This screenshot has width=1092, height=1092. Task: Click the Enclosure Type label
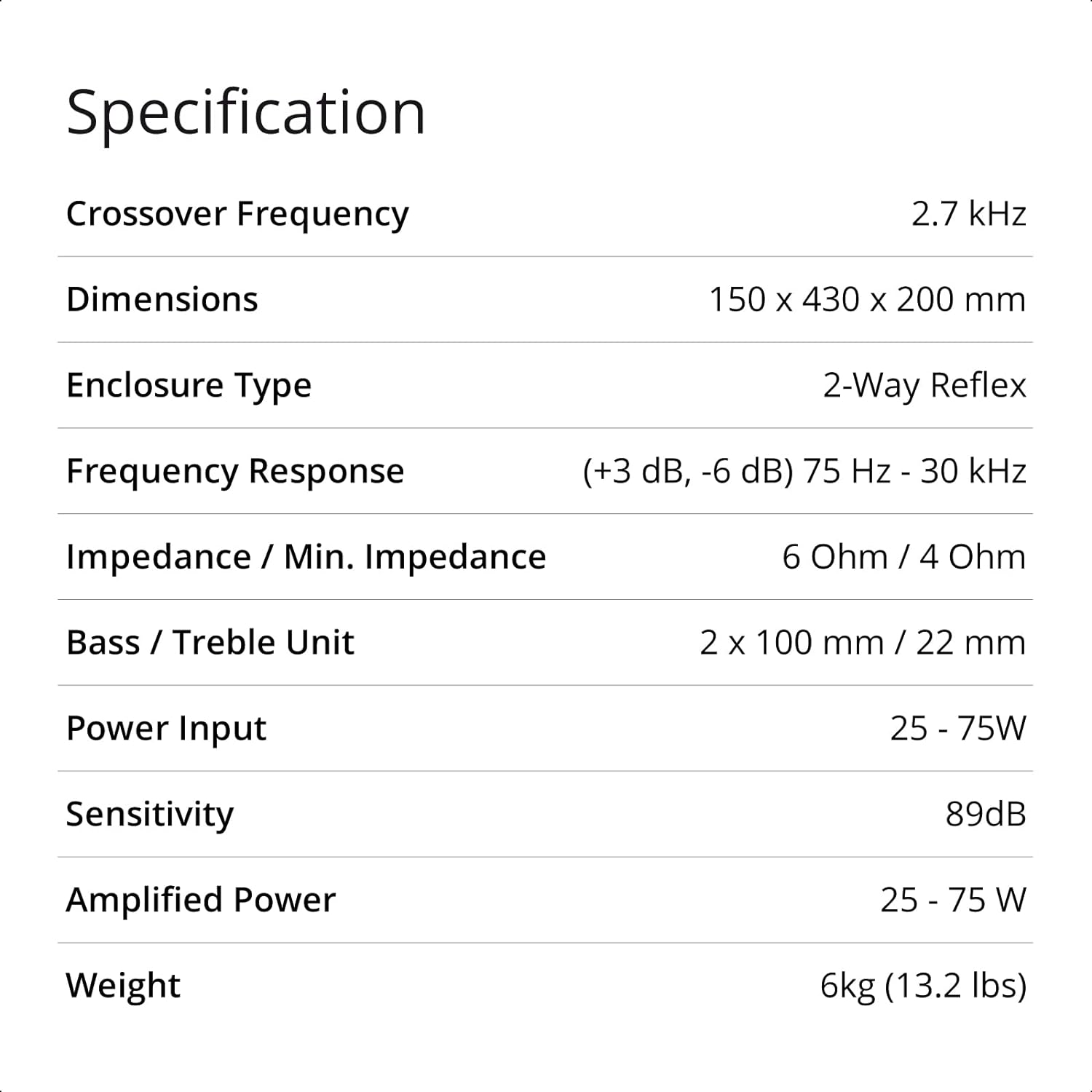click(189, 385)
